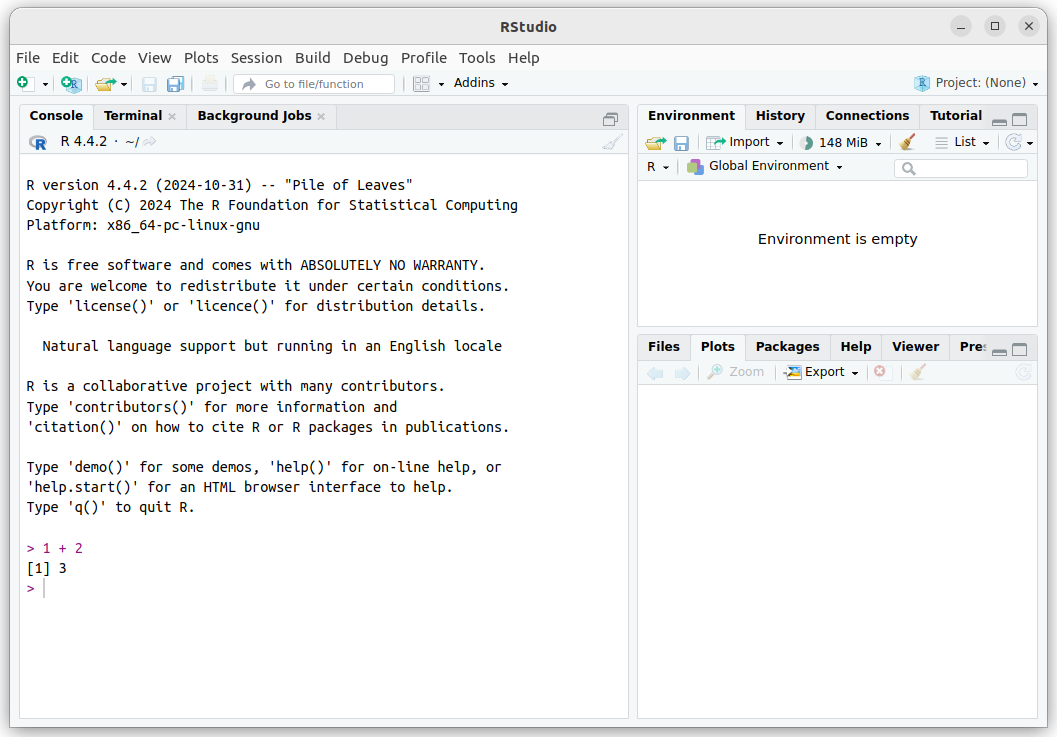Open the Import Dataset dropdown
Screen dimensions: 1057x737
pyautogui.click(x=745, y=142)
